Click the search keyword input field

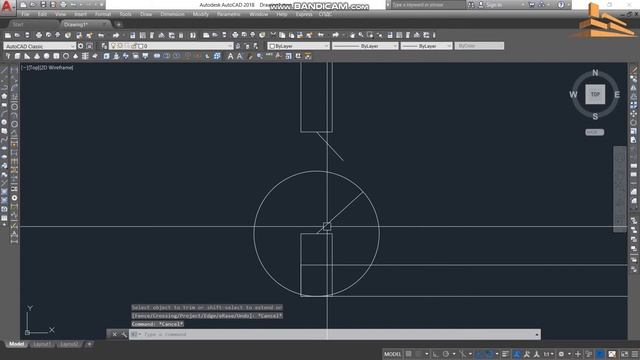[x=428, y=5]
